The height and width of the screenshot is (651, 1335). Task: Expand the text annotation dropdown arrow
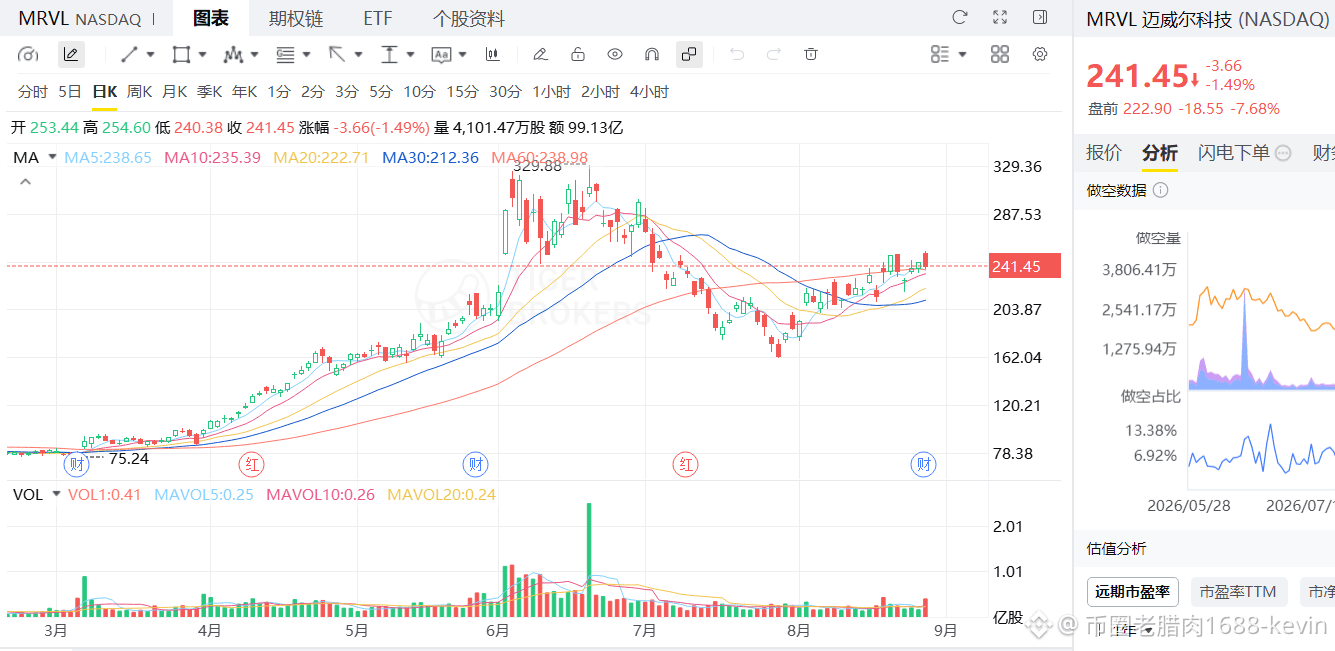point(463,54)
